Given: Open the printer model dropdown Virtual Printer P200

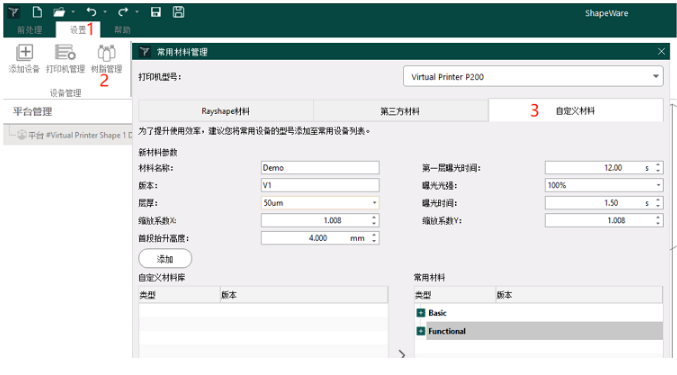Looking at the screenshot, I should tap(533, 77).
